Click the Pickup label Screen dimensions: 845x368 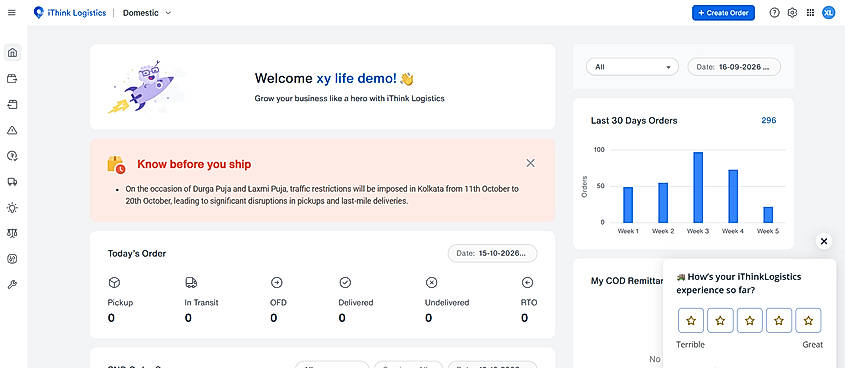point(120,303)
